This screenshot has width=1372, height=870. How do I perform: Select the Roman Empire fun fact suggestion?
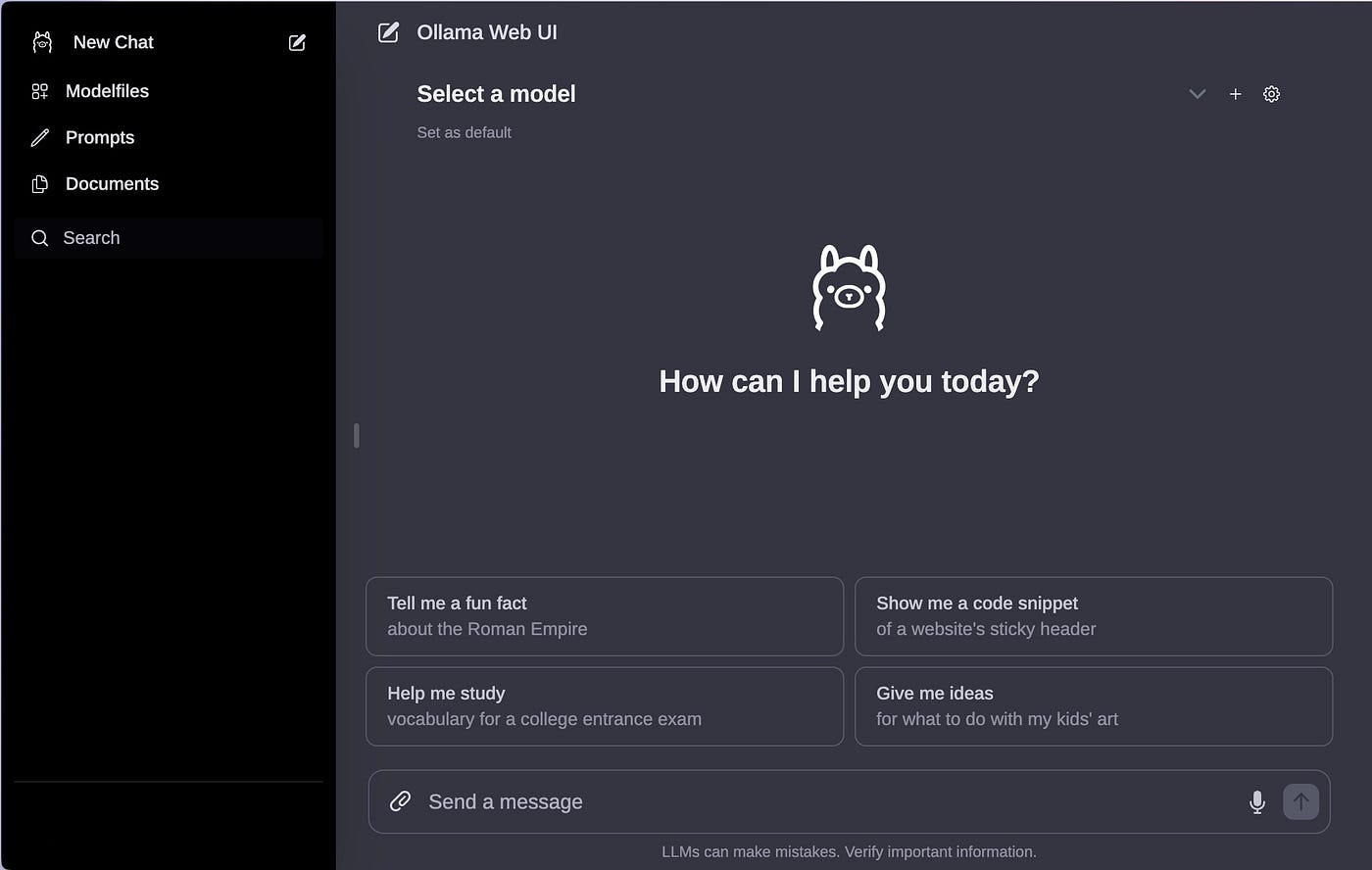(605, 616)
